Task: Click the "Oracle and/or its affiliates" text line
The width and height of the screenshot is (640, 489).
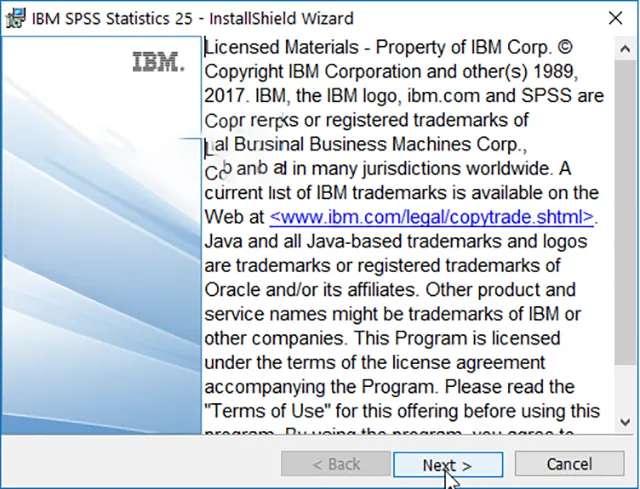Action: coord(390,290)
